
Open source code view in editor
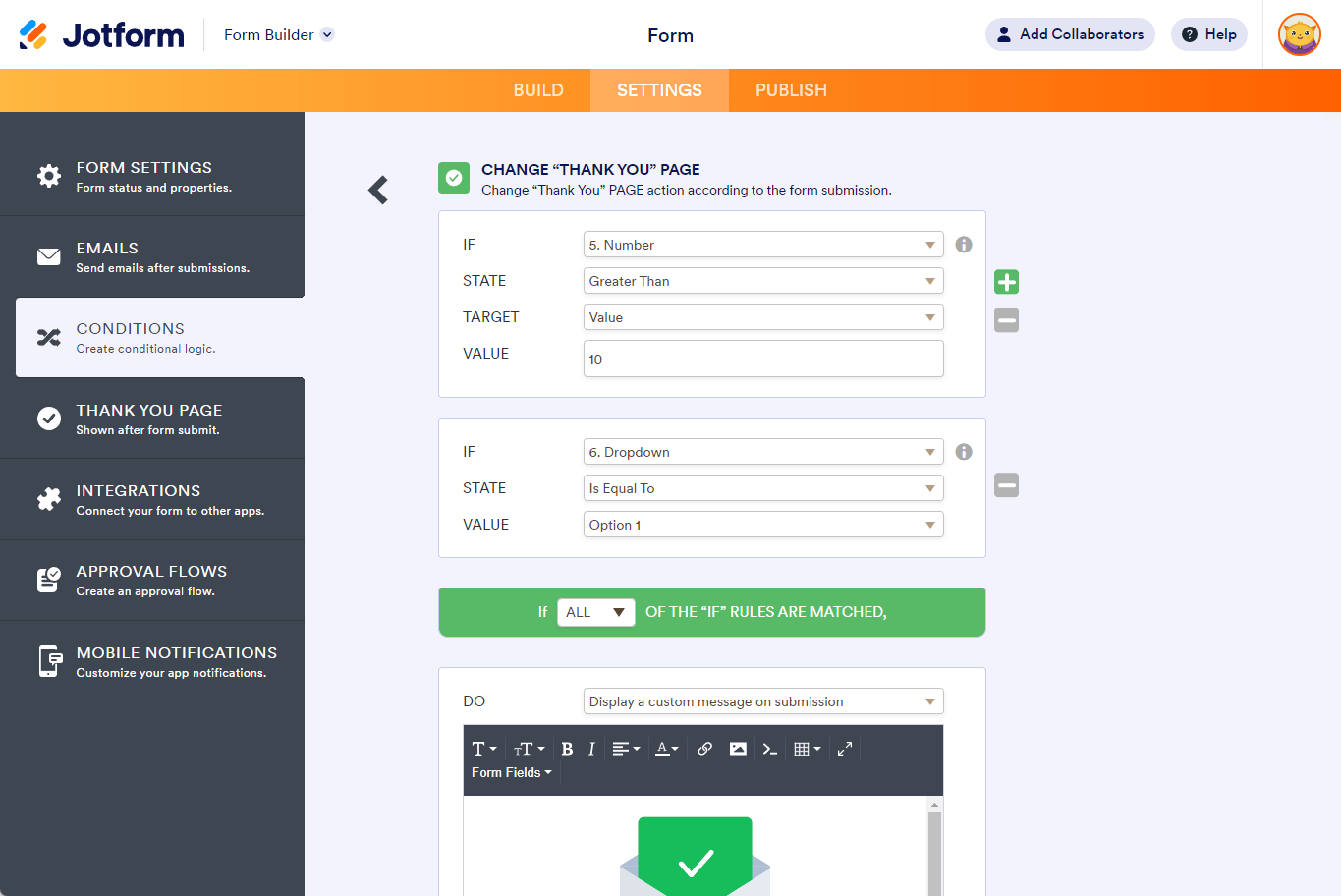pos(770,749)
